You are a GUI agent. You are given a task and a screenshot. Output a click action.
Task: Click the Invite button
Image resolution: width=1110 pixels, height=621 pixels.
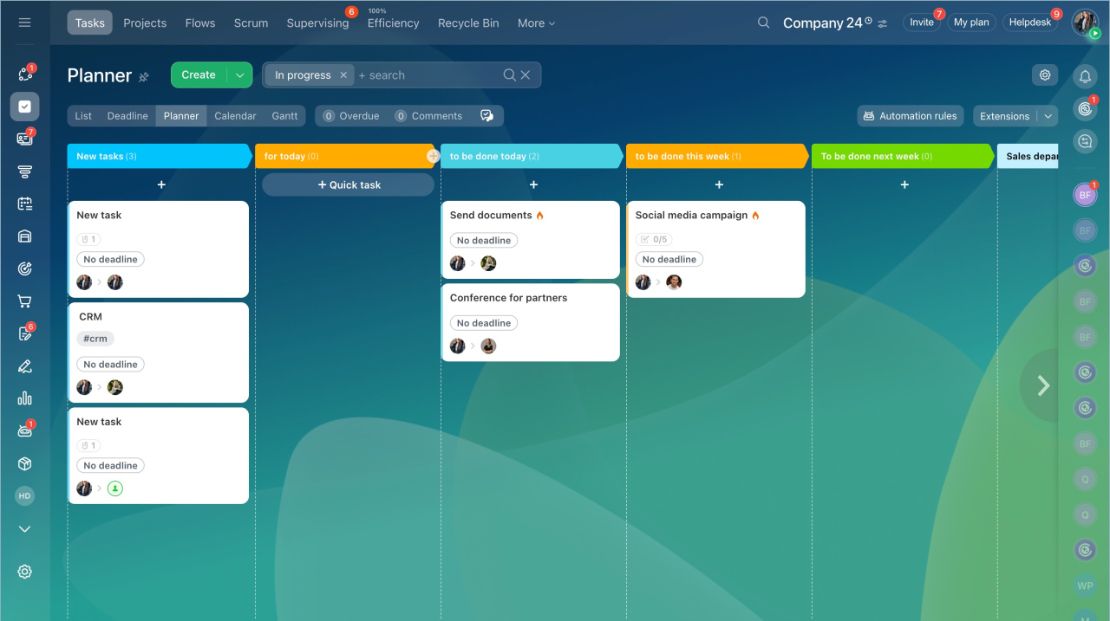coord(921,23)
